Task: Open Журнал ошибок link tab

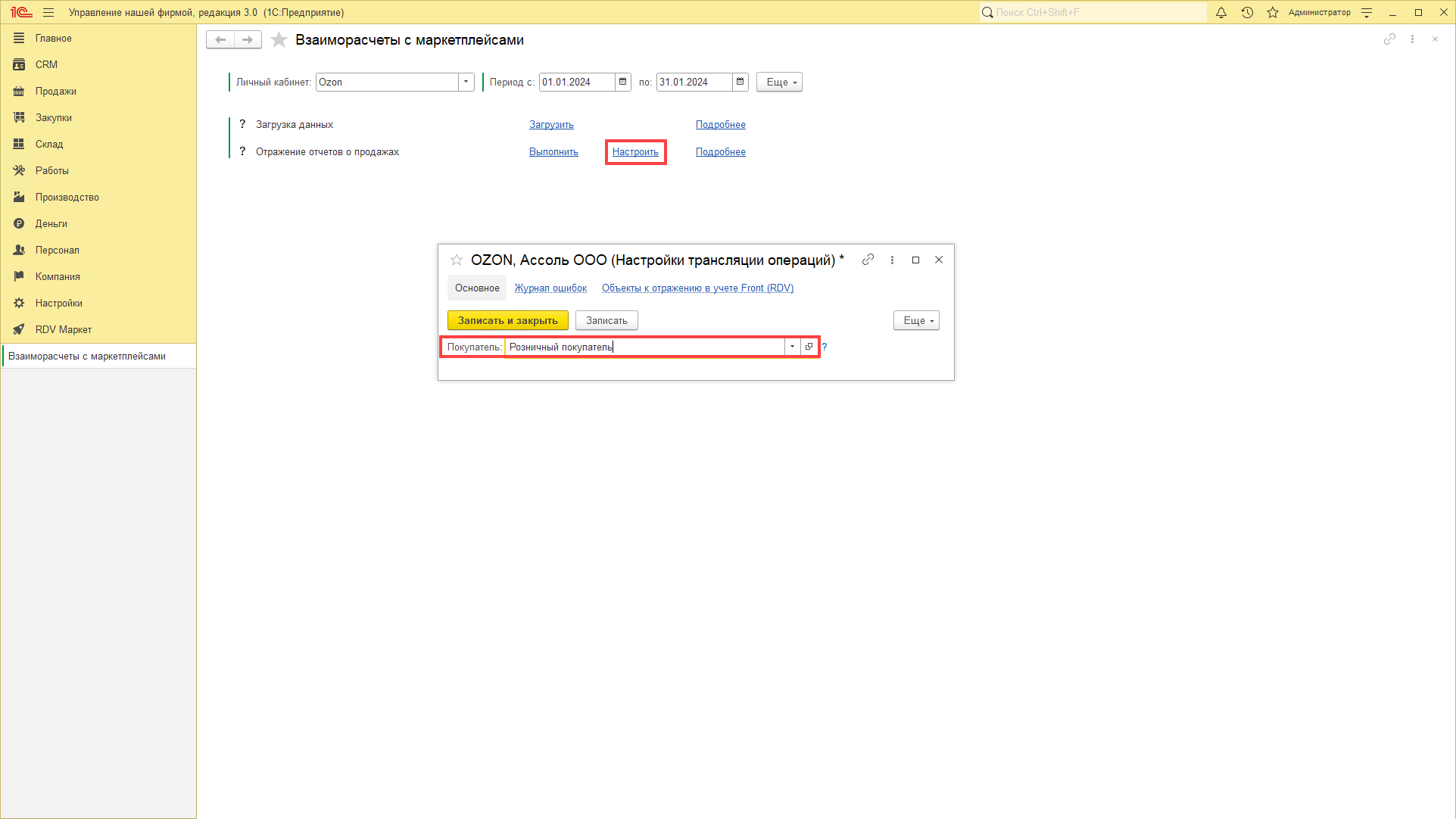Action: tap(550, 288)
